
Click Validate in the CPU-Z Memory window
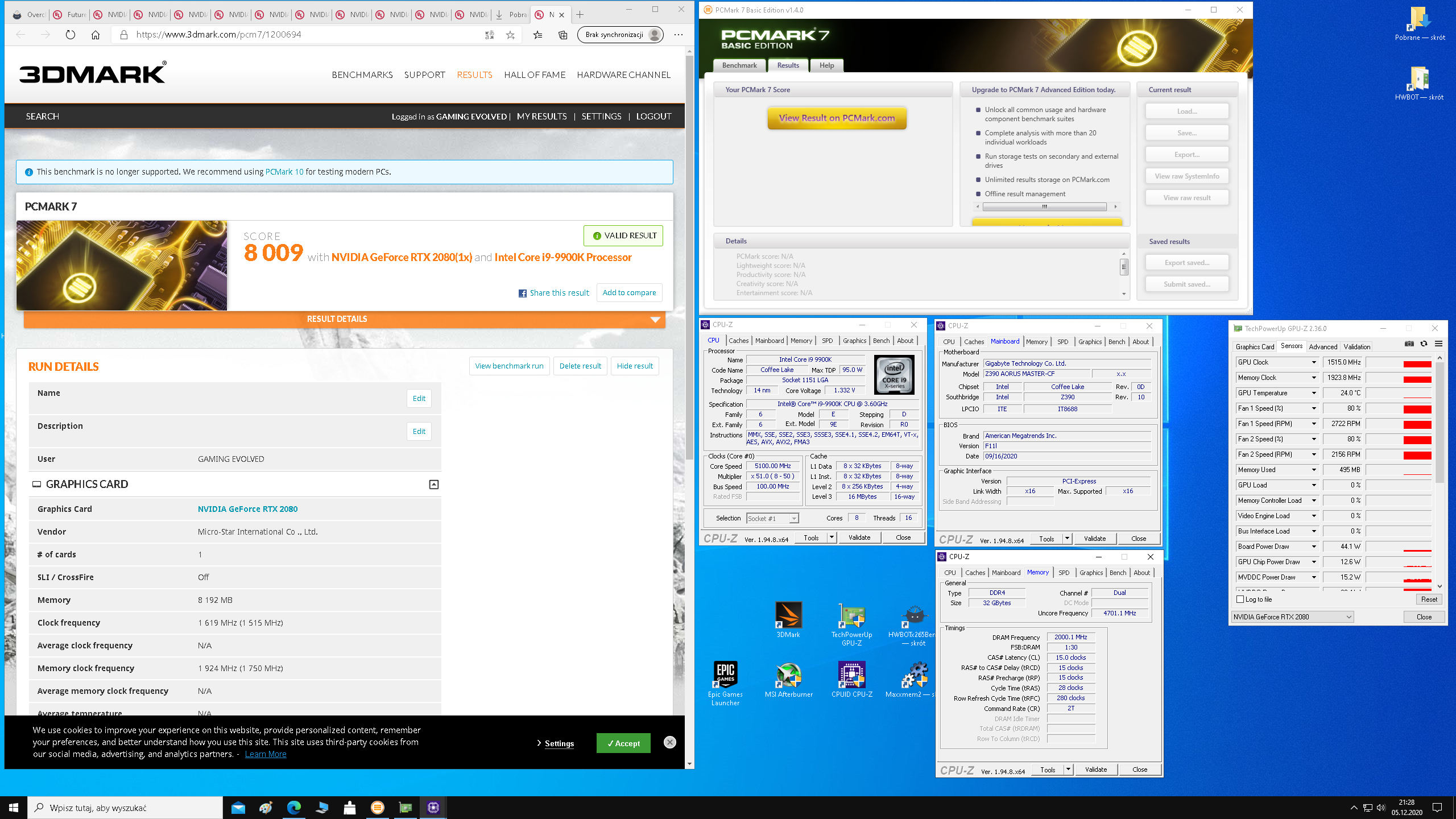(x=1095, y=770)
